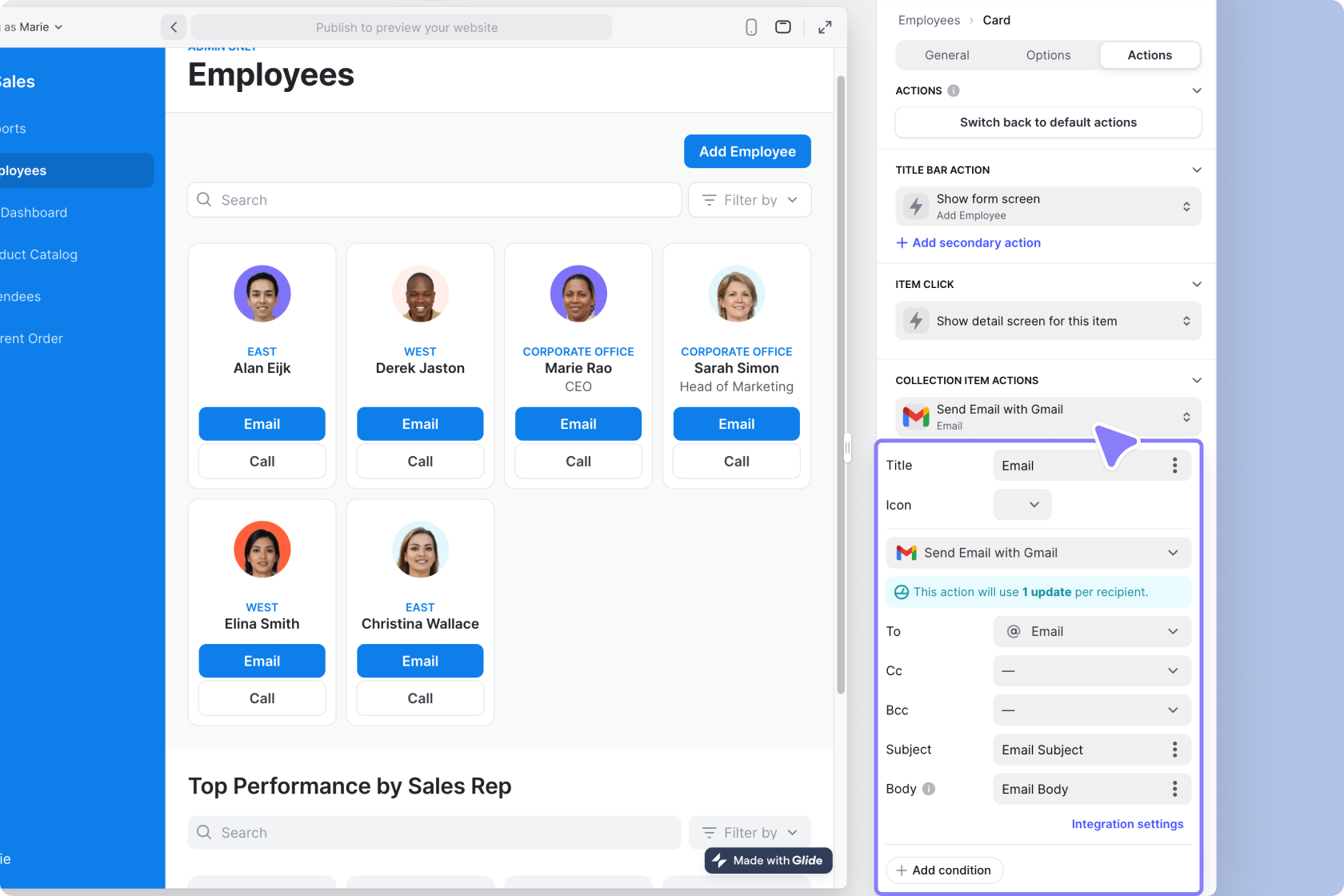Click the Add Employee button

click(x=746, y=151)
